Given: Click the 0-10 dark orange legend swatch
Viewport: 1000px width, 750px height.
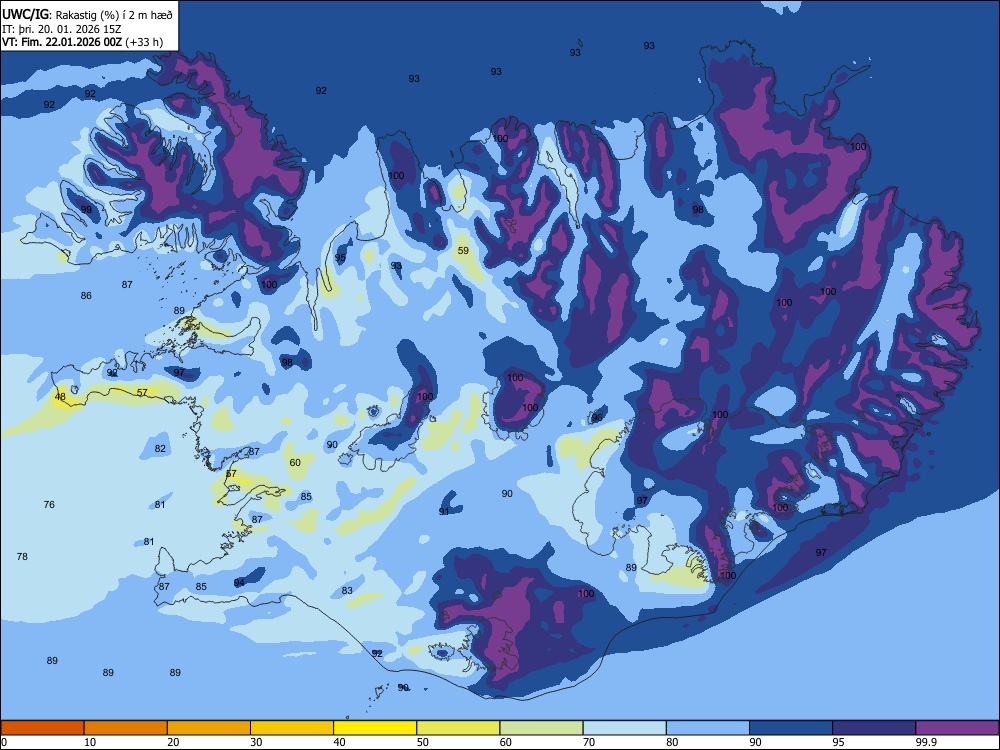Looking at the screenshot, I should click(x=42, y=728).
